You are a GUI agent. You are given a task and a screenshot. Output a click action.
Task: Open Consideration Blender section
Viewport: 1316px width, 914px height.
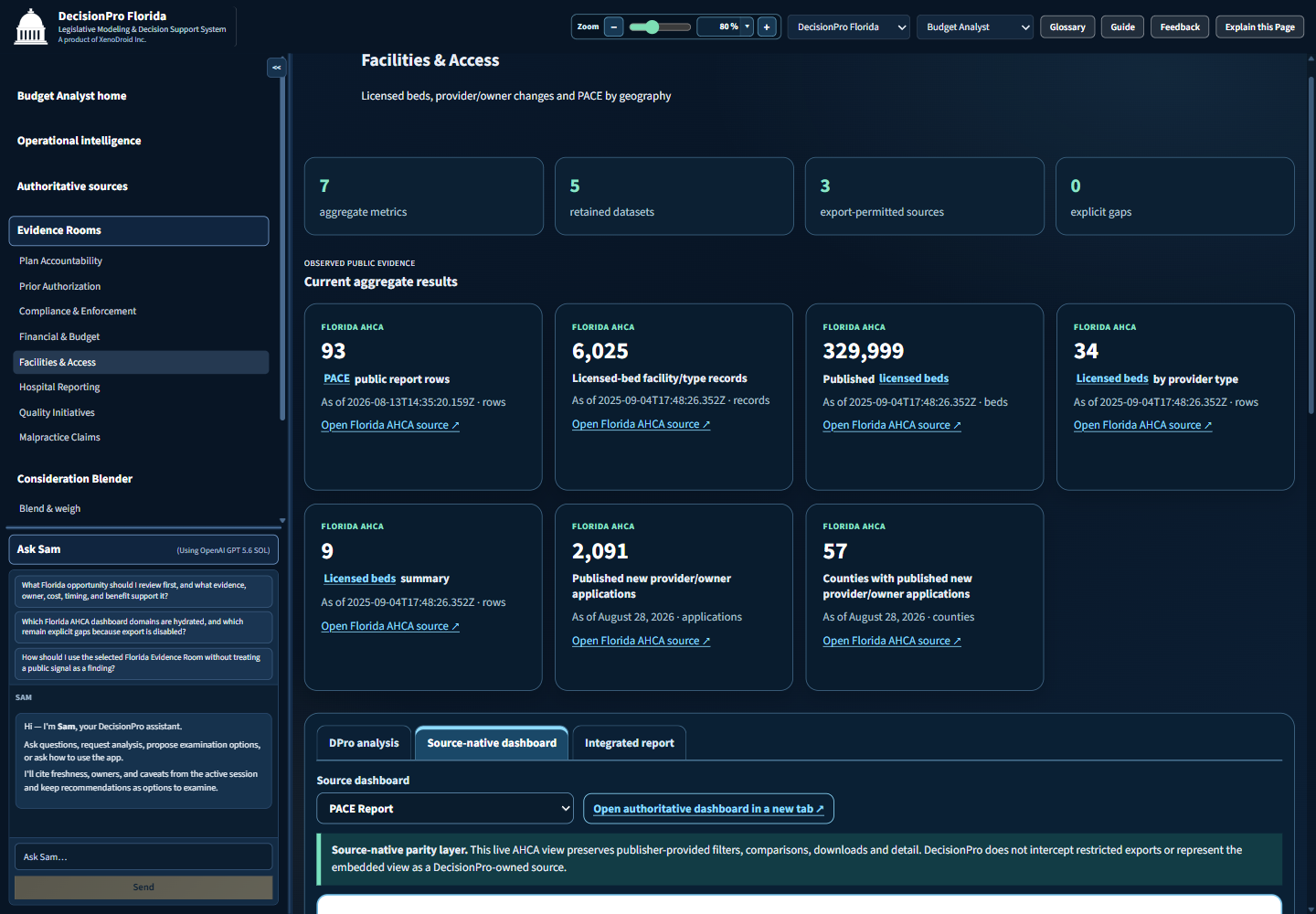(75, 478)
